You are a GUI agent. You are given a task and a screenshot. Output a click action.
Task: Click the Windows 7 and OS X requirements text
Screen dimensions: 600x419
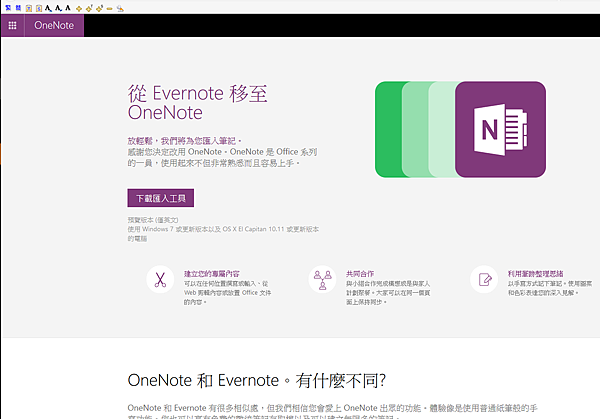click(223, 234)
